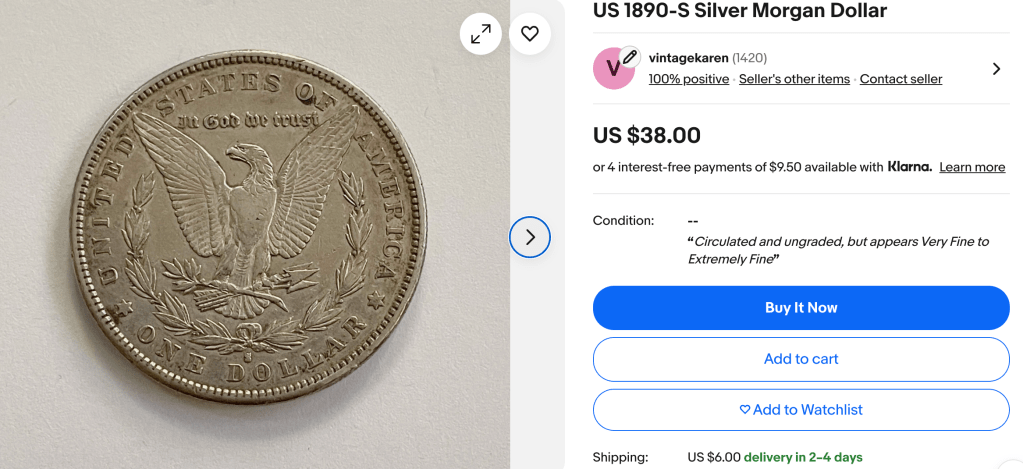Click the Klarna logo
Viewport: 1023px width, 469px height.
pyautogui.click(x=909, y=167)
